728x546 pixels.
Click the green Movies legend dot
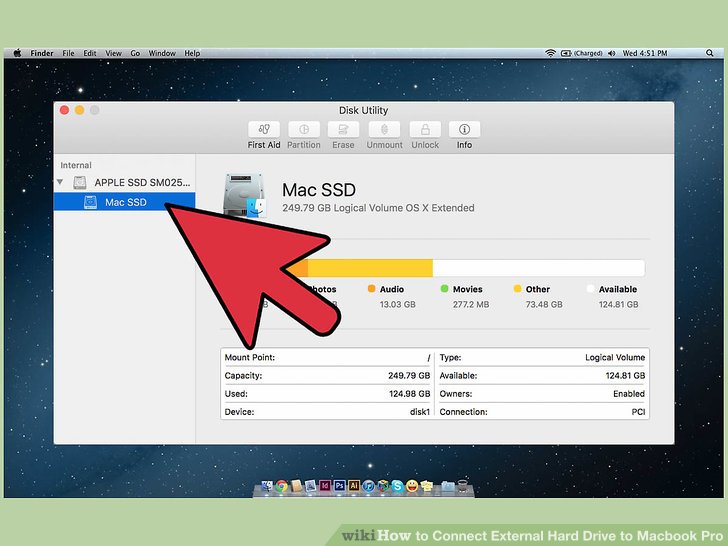(x=444, y=289)
